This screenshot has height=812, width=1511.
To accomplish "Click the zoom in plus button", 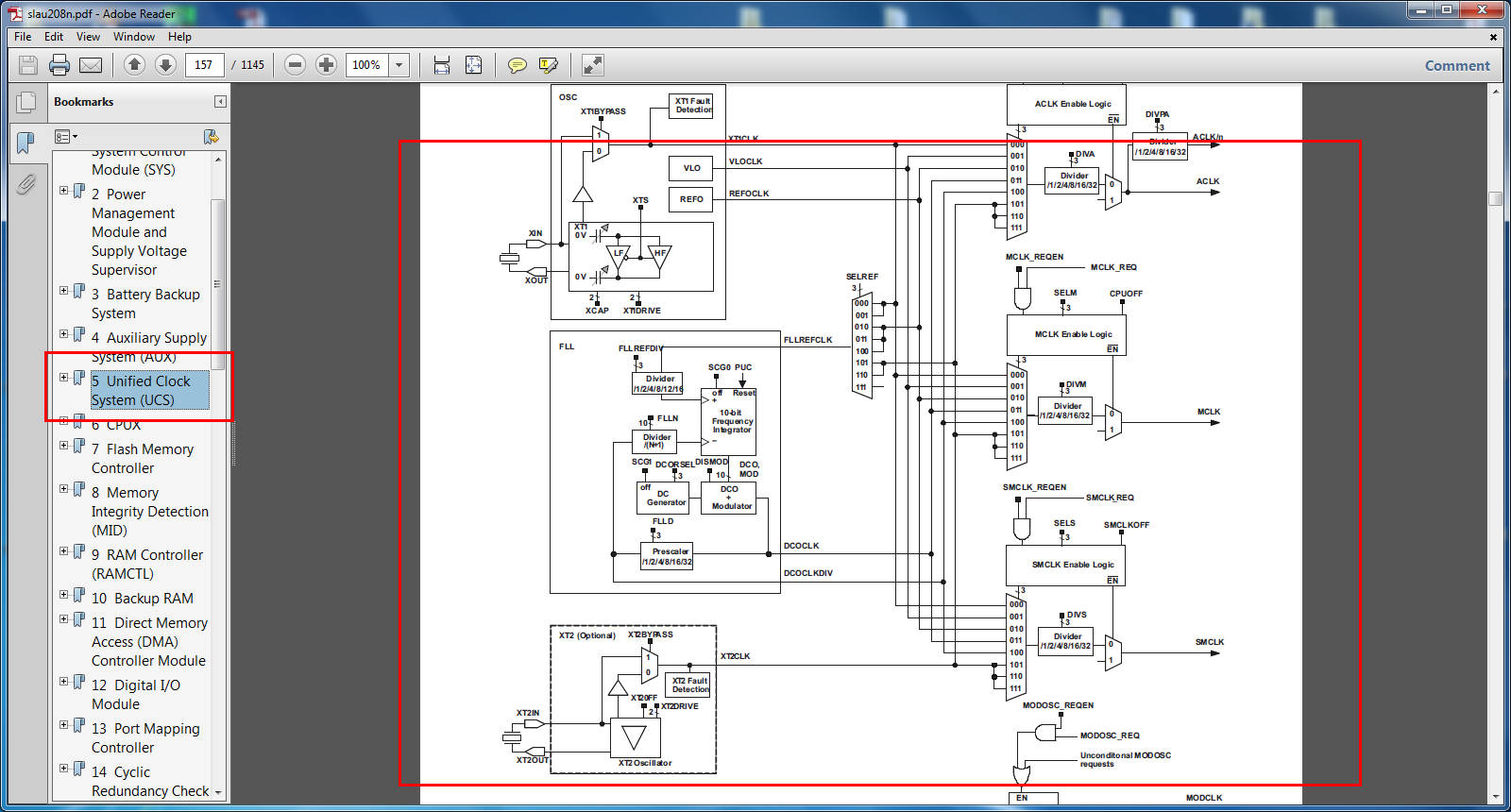I will coord(326,65).
